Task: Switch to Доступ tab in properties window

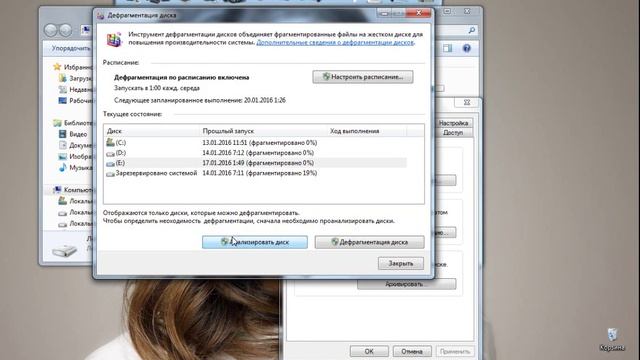Action: pos(453,133)
